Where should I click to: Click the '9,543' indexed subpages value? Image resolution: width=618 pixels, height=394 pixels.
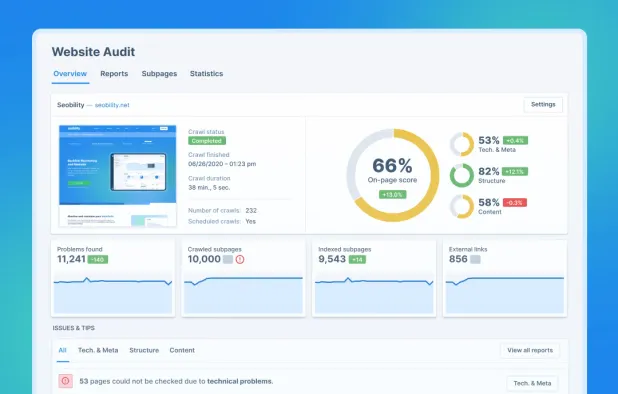pos(332,259)
